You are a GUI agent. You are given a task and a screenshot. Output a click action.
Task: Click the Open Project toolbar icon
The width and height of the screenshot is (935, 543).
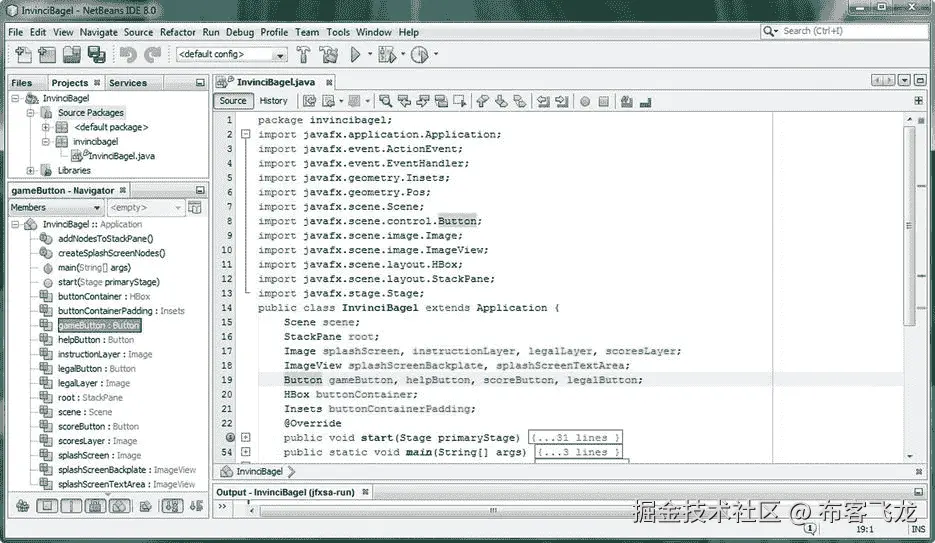[72, 54]
